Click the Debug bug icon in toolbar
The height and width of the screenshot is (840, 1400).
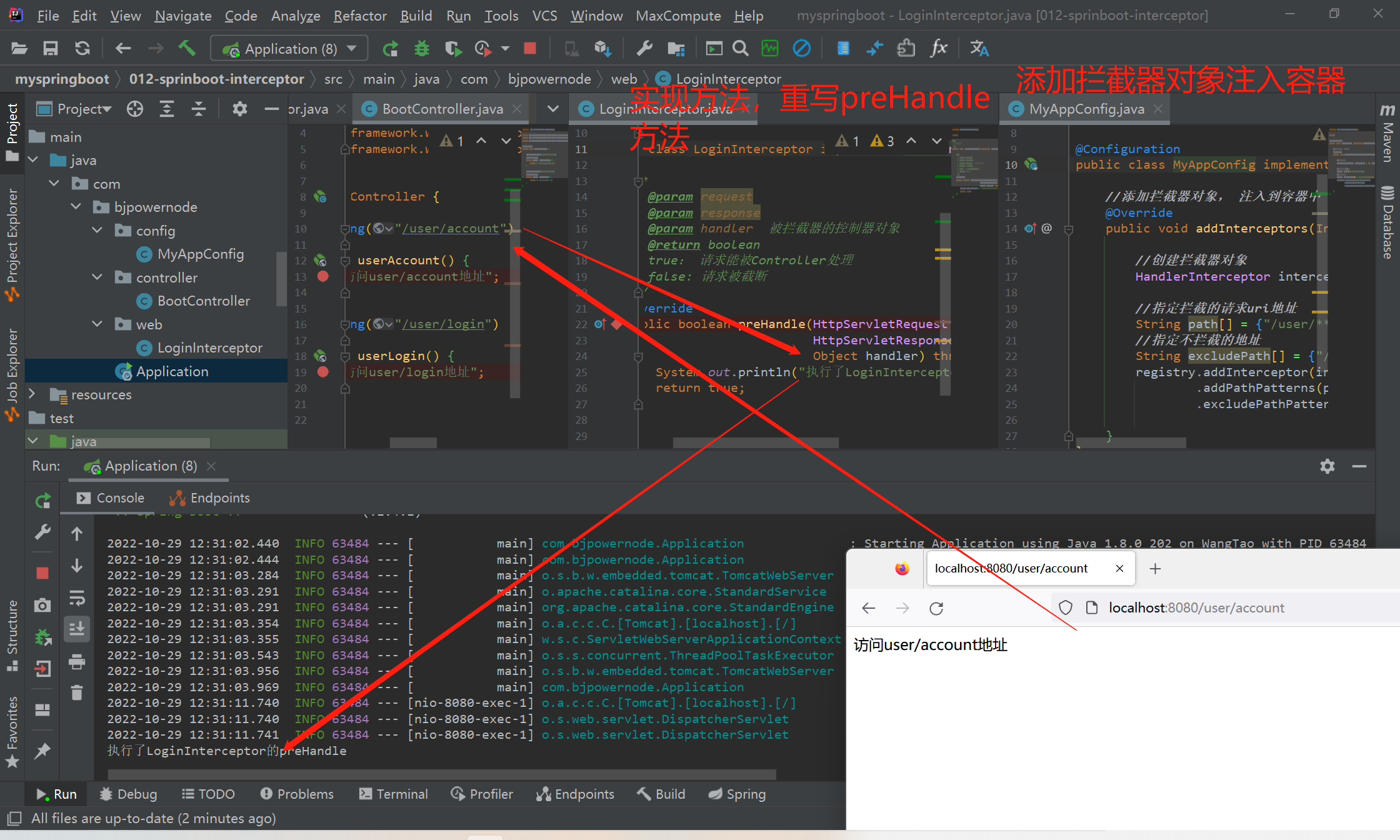point(422,48)
